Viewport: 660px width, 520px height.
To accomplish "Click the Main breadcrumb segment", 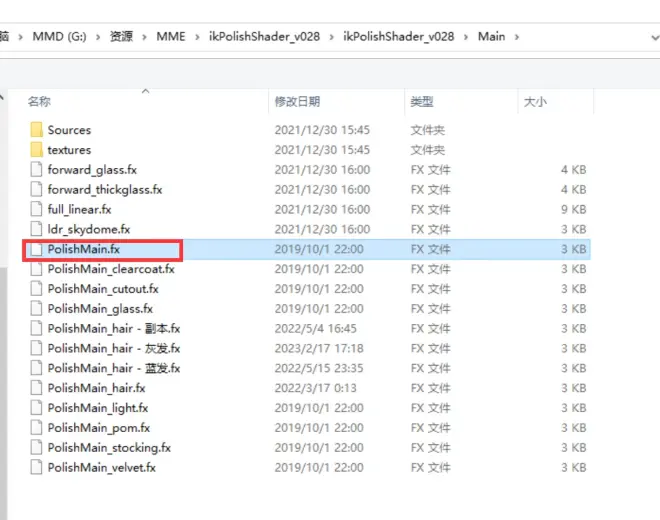I will pyautogui.click(x=491, y=37).
